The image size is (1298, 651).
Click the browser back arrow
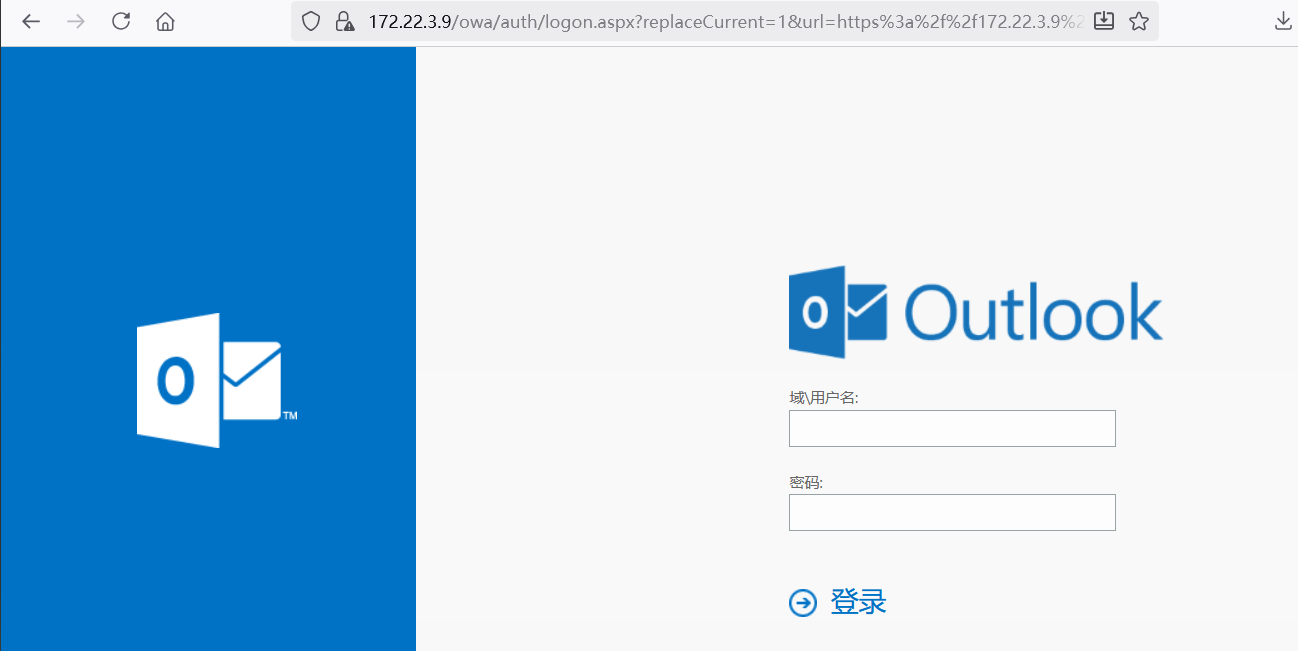pos(31,21)
